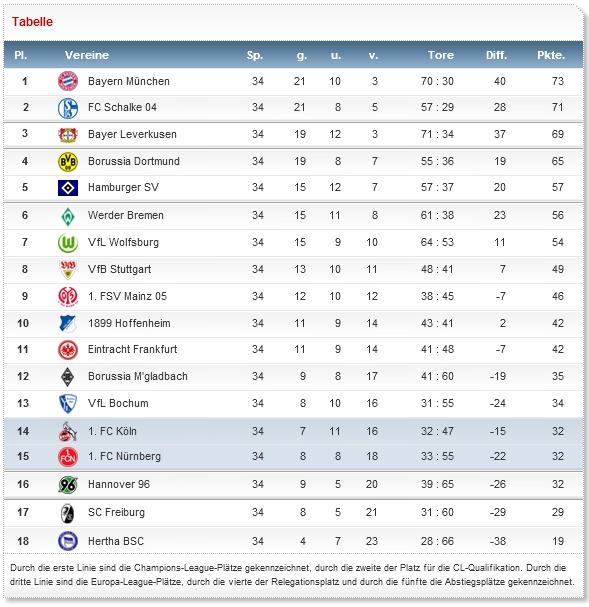Open the Bayer Leverkusen team name
Viewport: 589px width, 607px height.
[x=132, y=134]
